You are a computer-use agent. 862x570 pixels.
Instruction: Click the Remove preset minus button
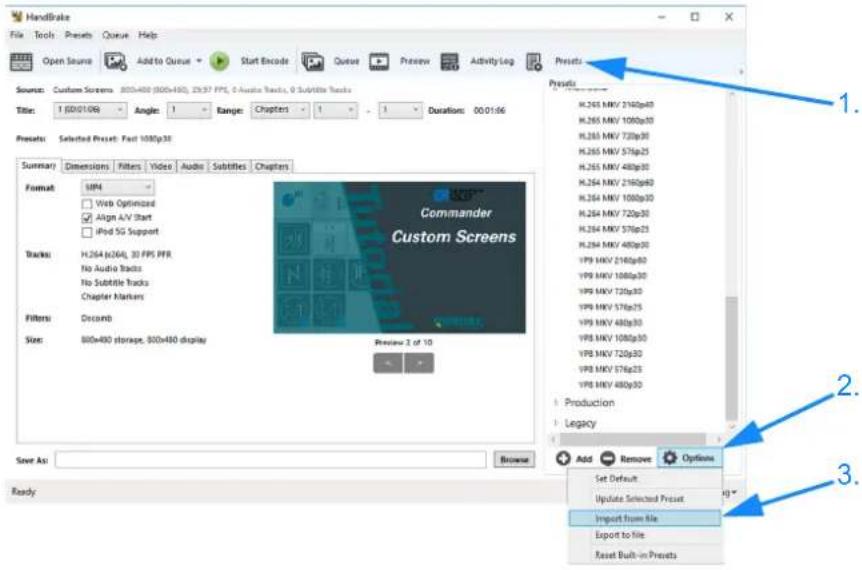tap(626, 458)
